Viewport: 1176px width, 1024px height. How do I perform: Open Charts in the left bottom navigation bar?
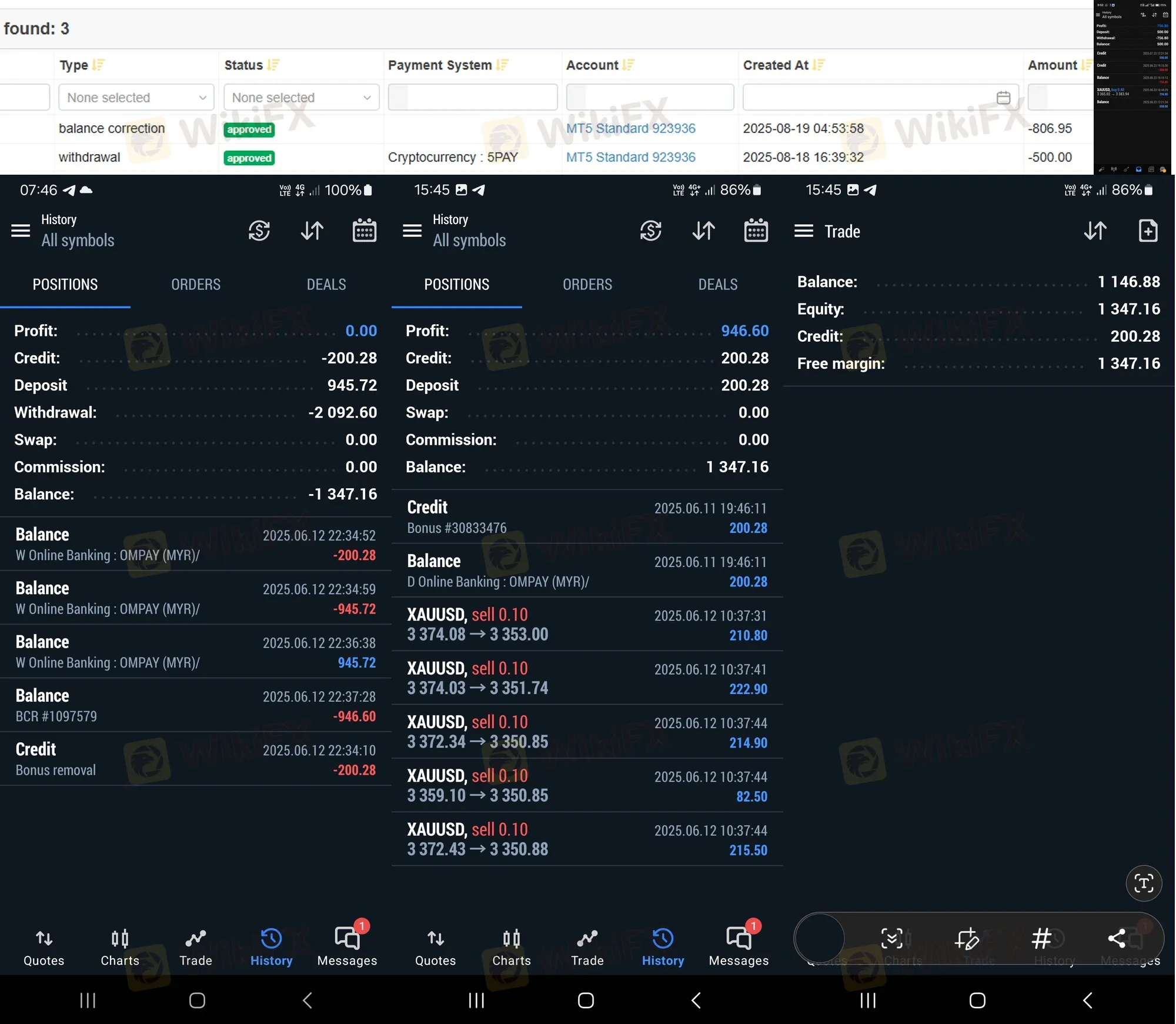[120, 946]
